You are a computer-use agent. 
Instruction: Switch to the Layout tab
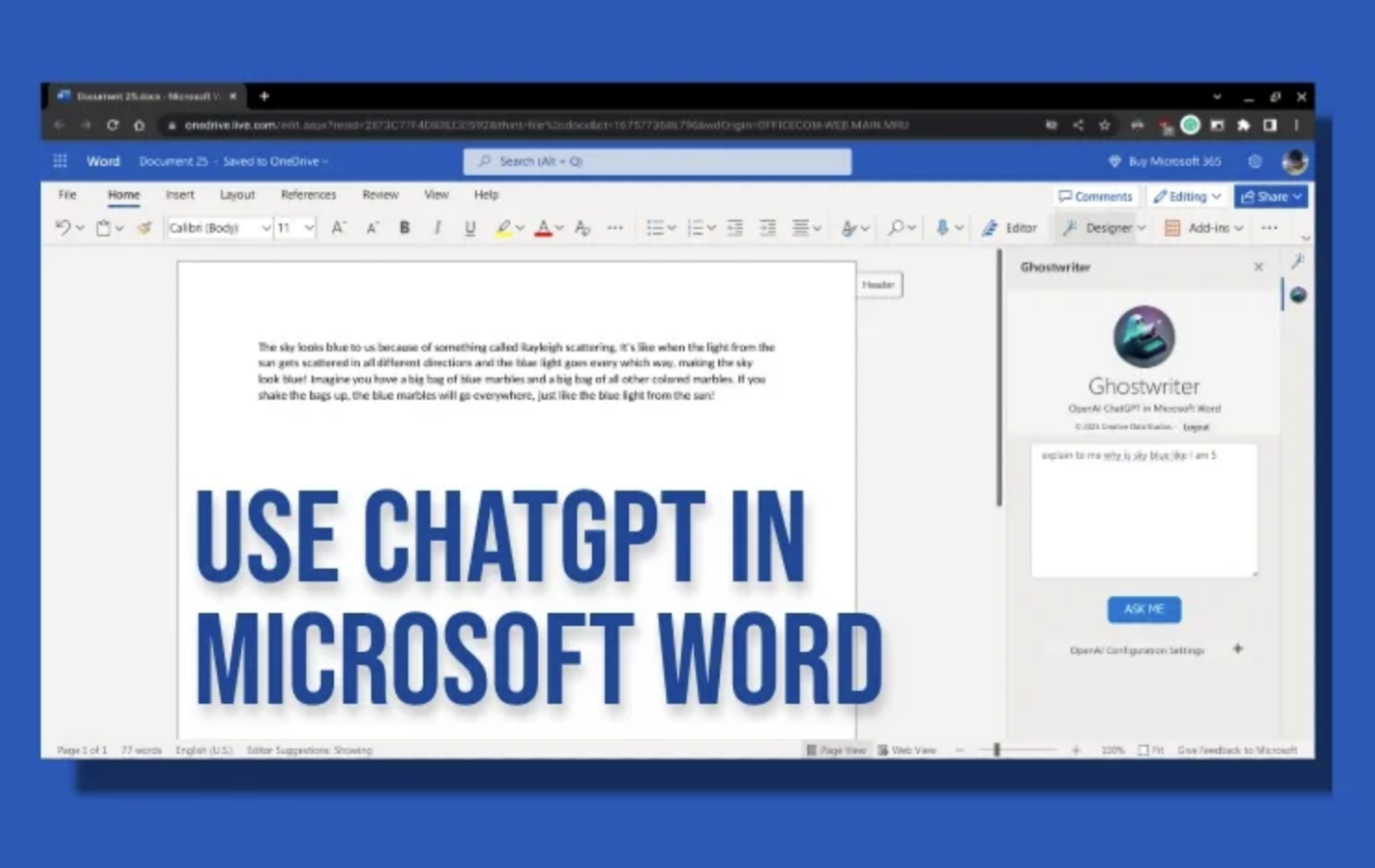[237, 195]
